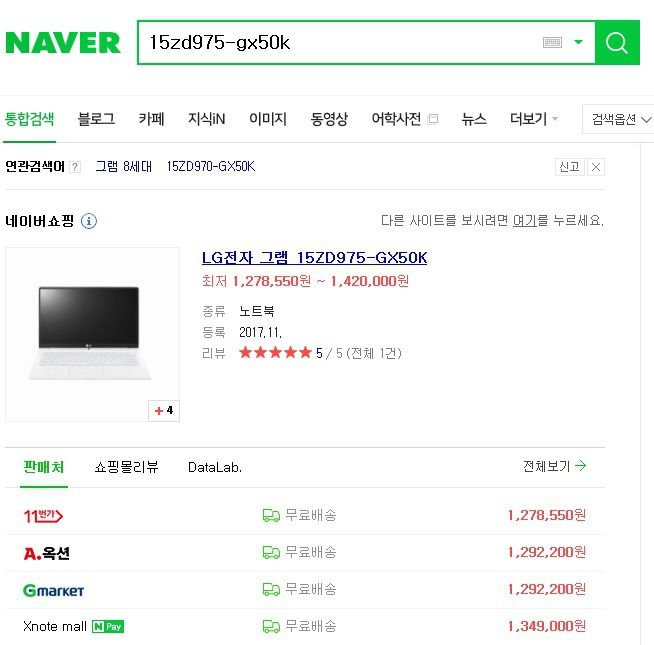Image resolution: width=654 pixels, height=645 pixels.
Task: Click the Gmarket price 1,292,200원
Action: tap(546, 589)
